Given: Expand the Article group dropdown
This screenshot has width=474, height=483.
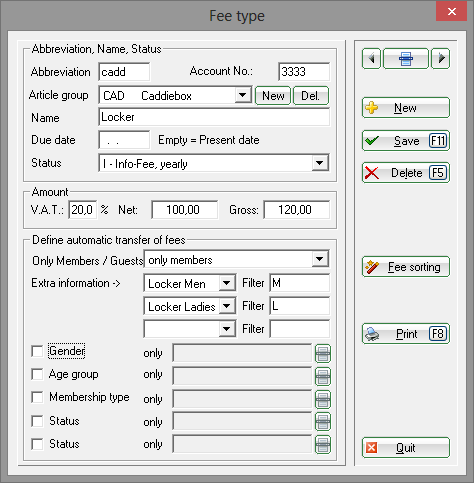Looking at the screenshot, I should point(243,95).
